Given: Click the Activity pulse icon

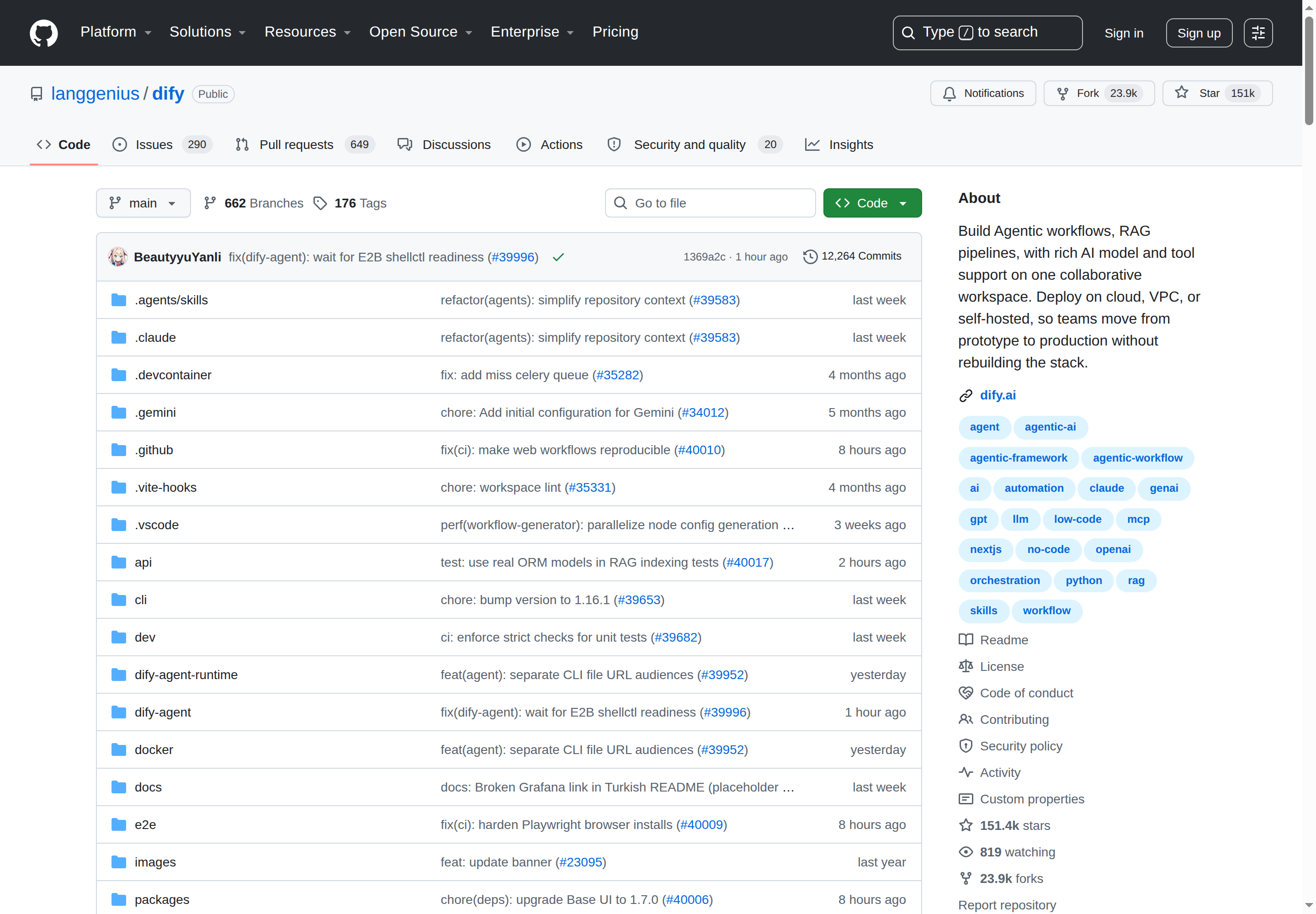Looking at the screenshot, I should (966, 772).
